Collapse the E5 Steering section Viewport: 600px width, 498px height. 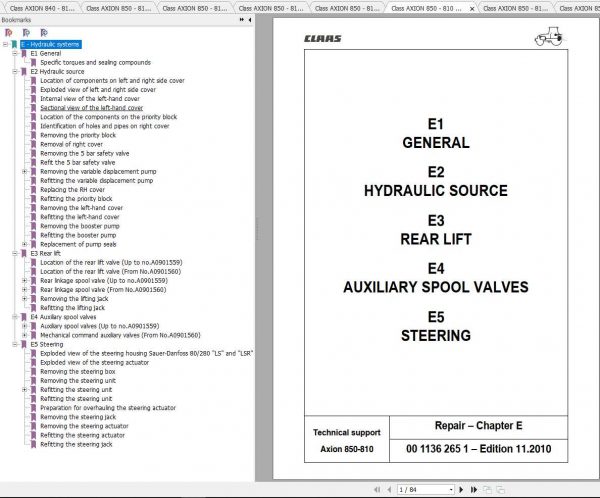tap(15, 345)
